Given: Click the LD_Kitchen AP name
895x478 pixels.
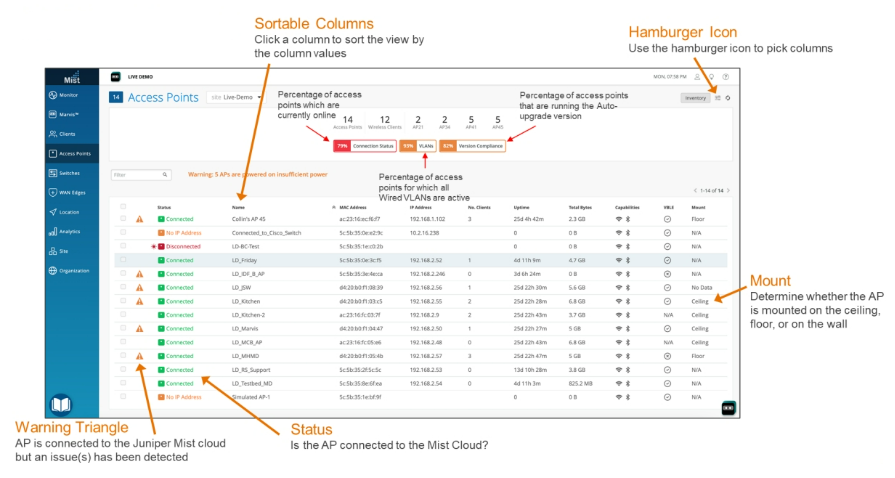Looking at the screenshot, I should (x=246, y=302).
